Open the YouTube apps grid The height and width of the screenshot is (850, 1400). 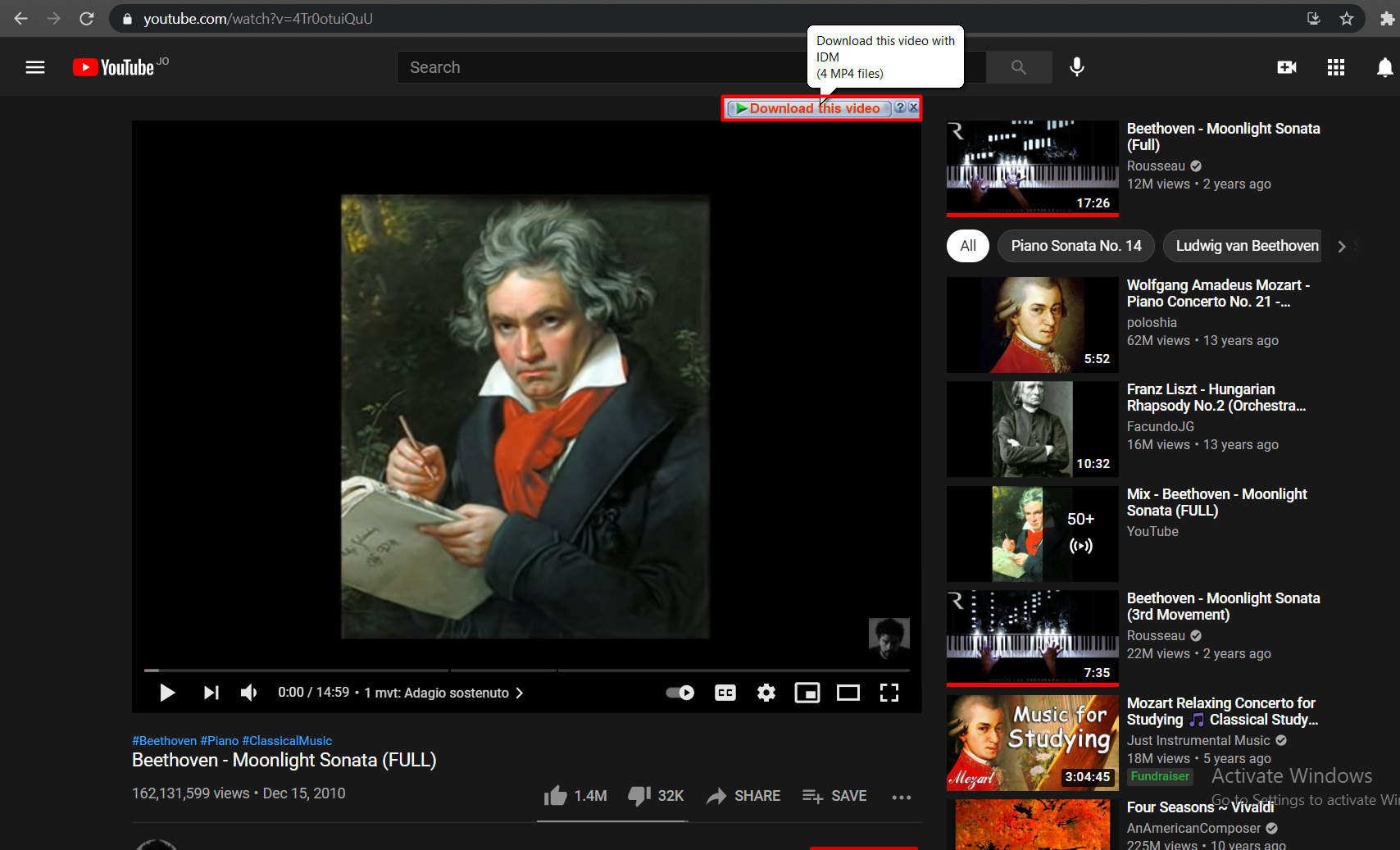(1336, 67)
